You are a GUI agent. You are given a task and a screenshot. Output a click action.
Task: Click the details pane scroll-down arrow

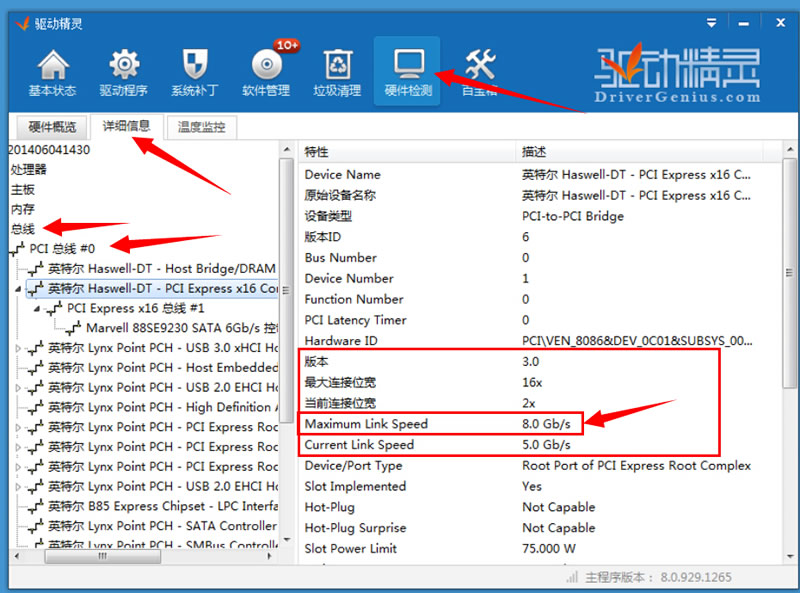pyautogui.click(x=790, y=556)
